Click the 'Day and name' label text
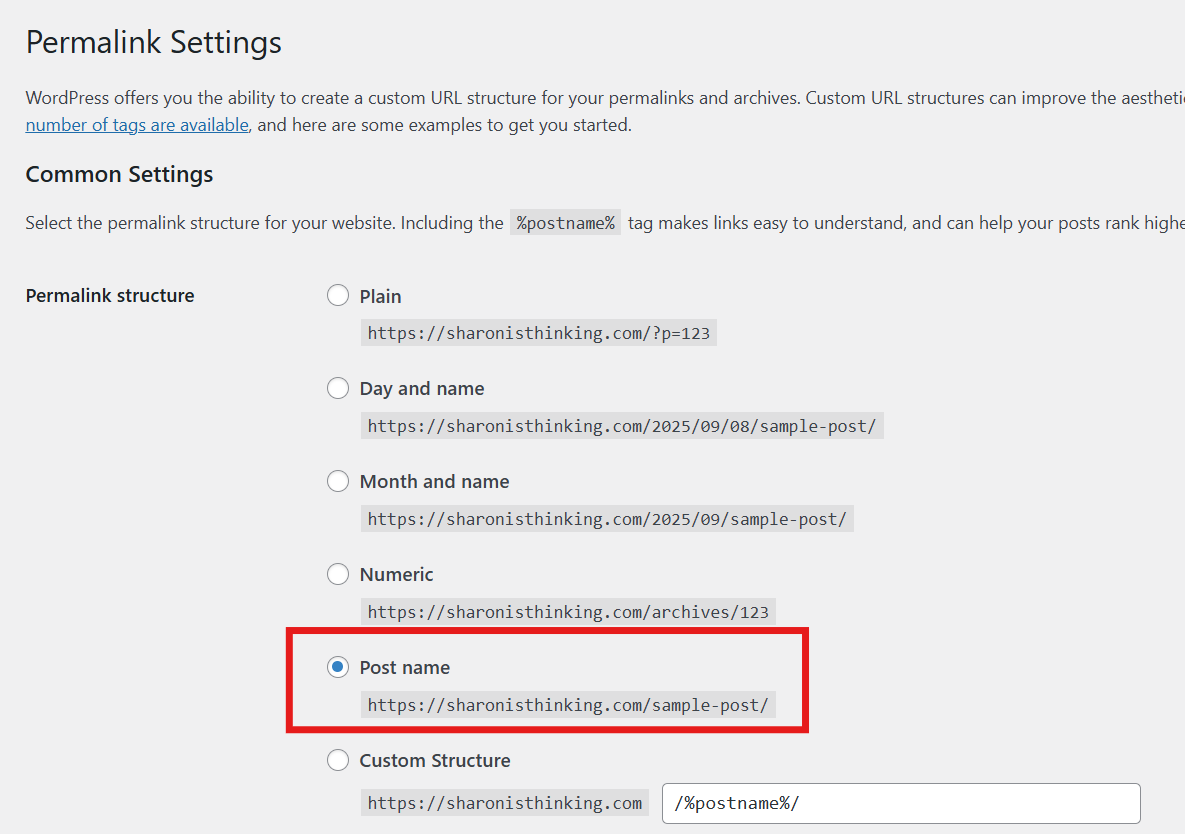The width and height of the screenshot is (1185, 834). click(421, 389)
